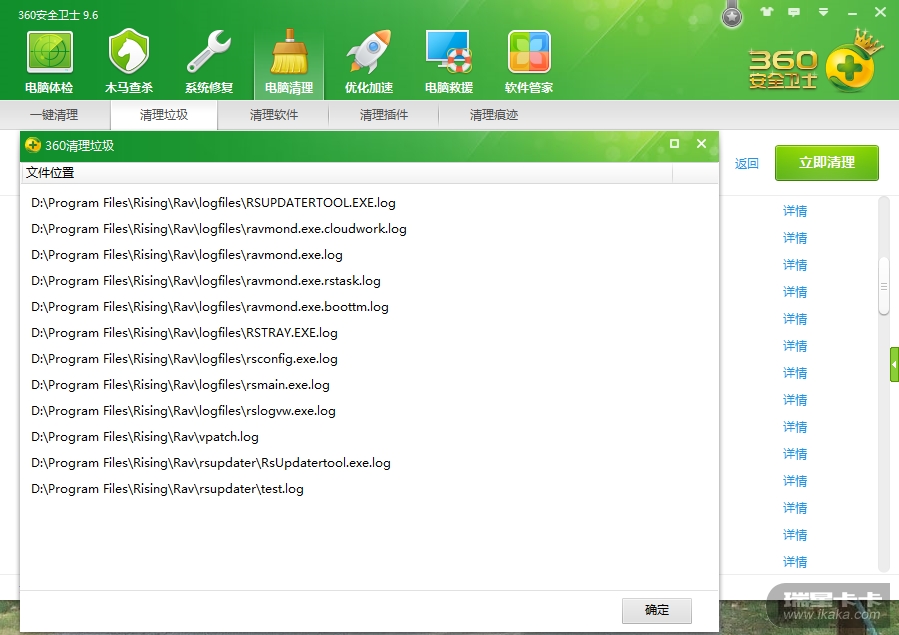Viewport: 899px width, 635px height.
Task: Select 电脑清理 broom icon
Action: [x=289, y=52]
